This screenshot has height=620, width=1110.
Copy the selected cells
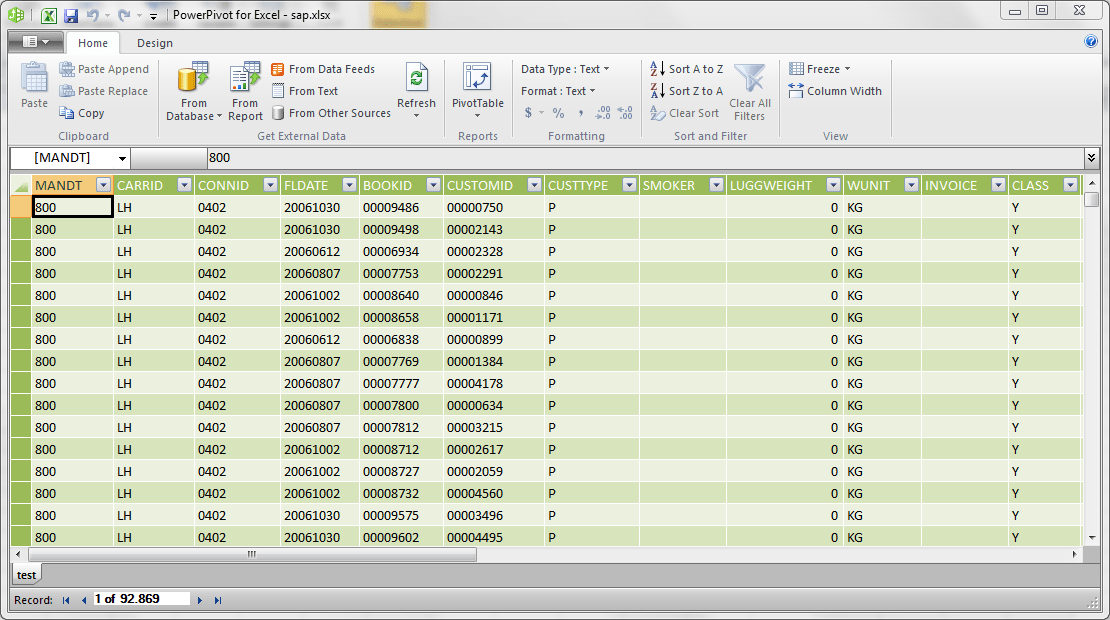(81, 113)
